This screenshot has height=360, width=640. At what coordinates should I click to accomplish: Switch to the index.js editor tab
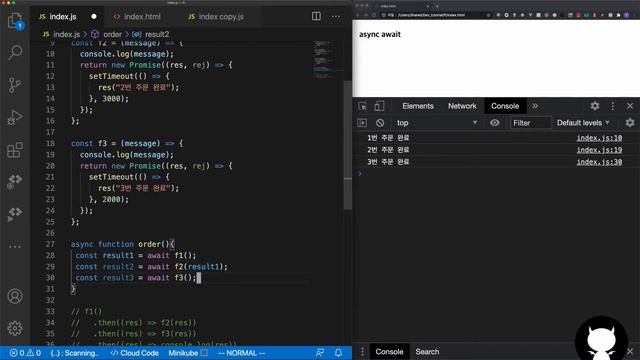[x=67, y=17]
